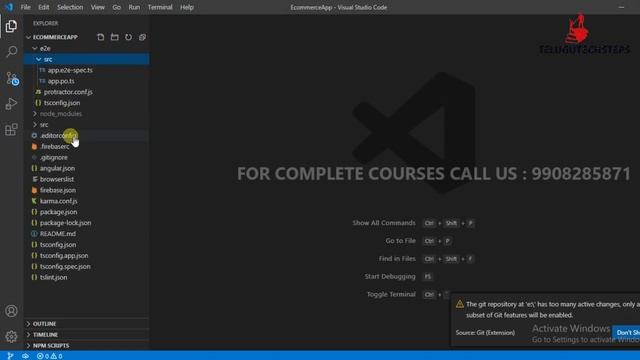Open README.md file

pyautogui.click(x=87, y=234)
